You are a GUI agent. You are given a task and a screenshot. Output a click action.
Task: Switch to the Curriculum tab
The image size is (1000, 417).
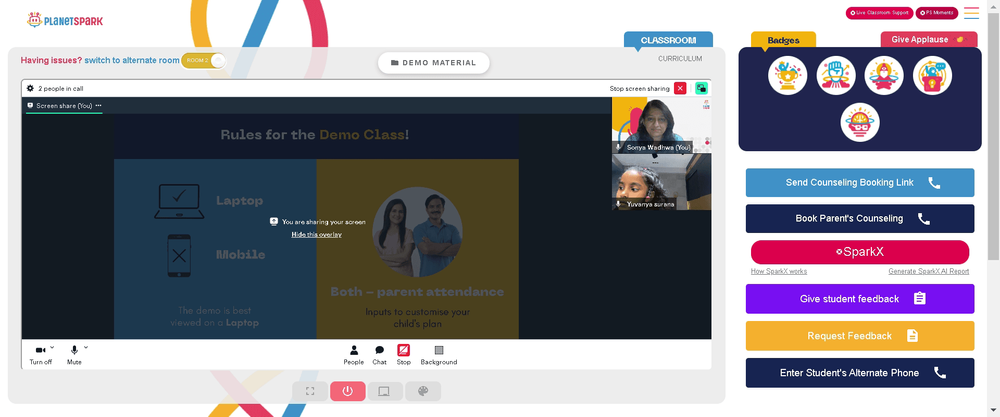click(x=680, y=59)
